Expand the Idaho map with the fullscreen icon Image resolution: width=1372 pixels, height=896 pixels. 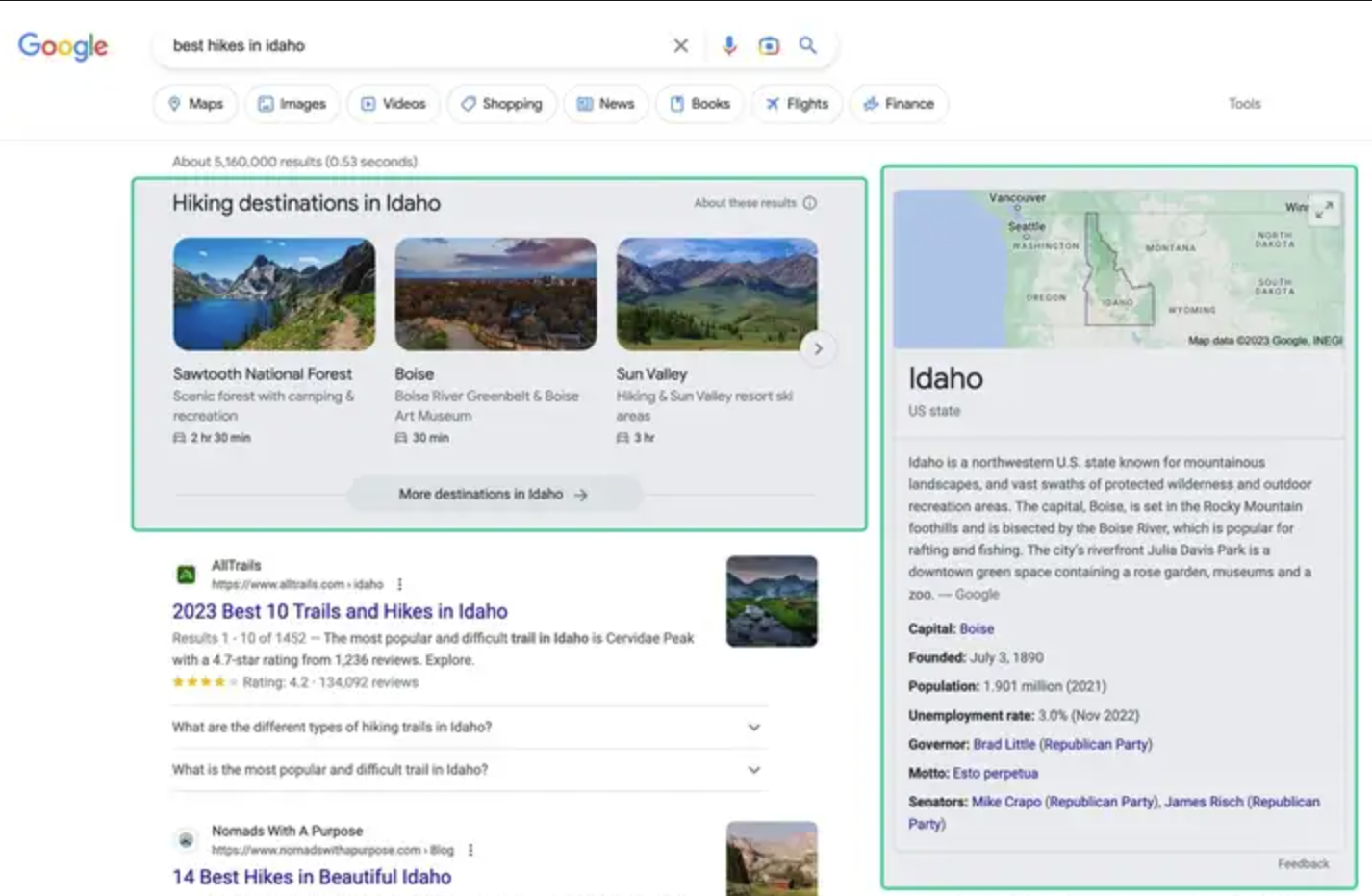point(1325,209)
